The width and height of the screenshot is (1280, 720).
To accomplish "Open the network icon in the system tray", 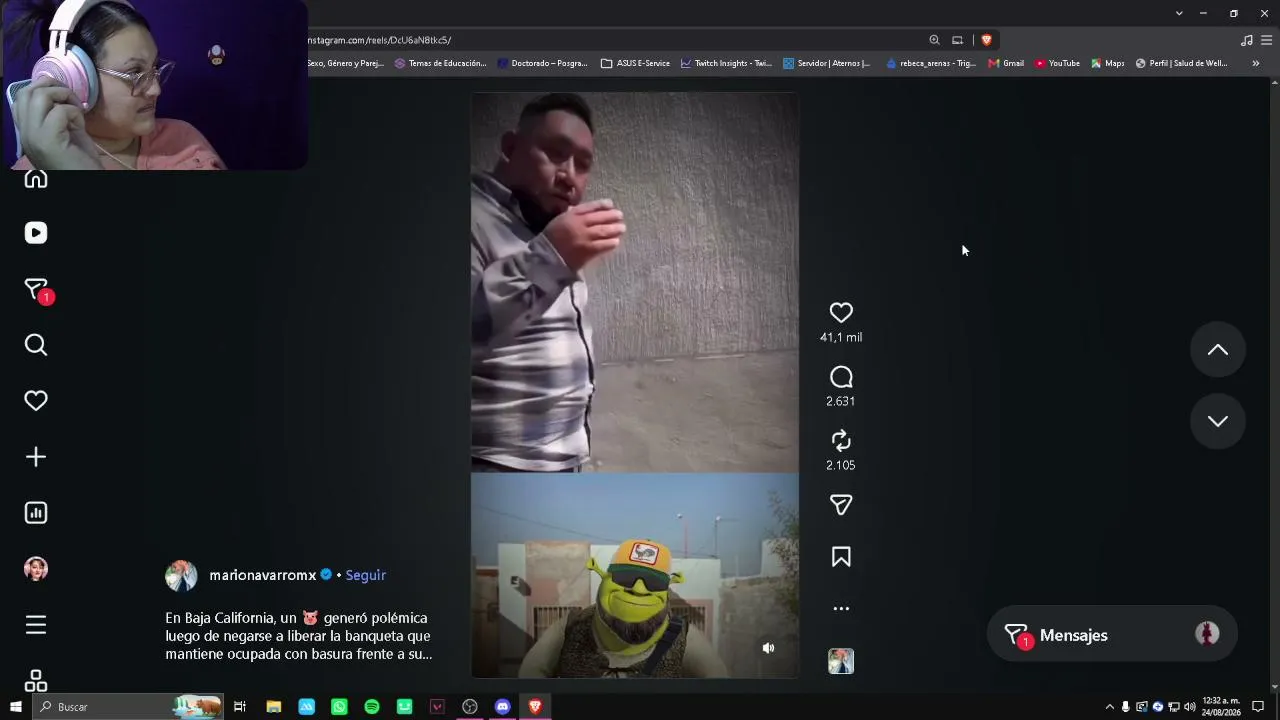I will [x=1174, y=707].
